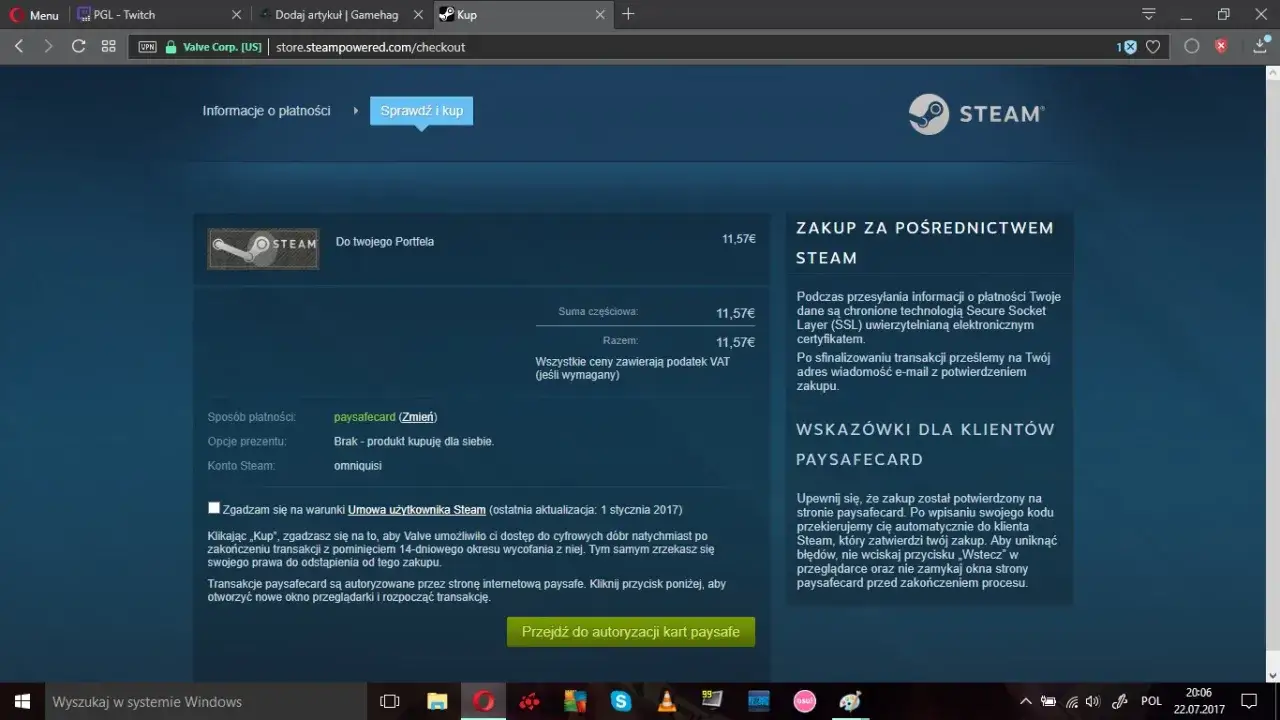The width and height of the screenshot is (1280, 720).
Task: Open the Menu button in Opera
Action: click(33, 14)
